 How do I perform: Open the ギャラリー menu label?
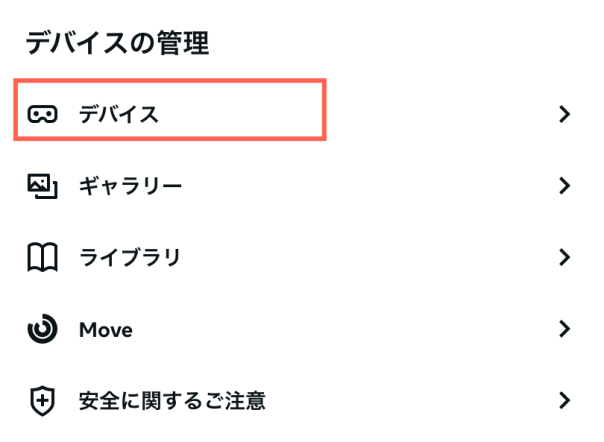pos(130,186)
